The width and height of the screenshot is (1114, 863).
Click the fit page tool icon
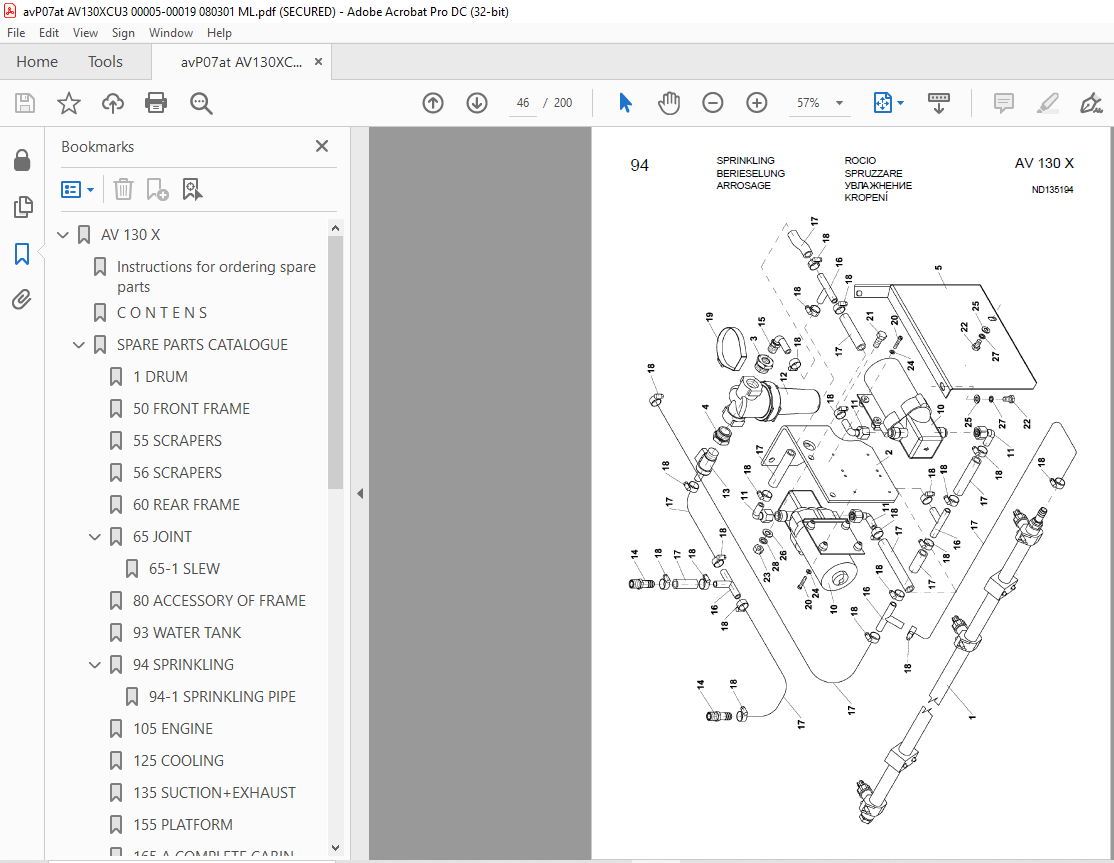pyautogui.click(x=882, y=103)
